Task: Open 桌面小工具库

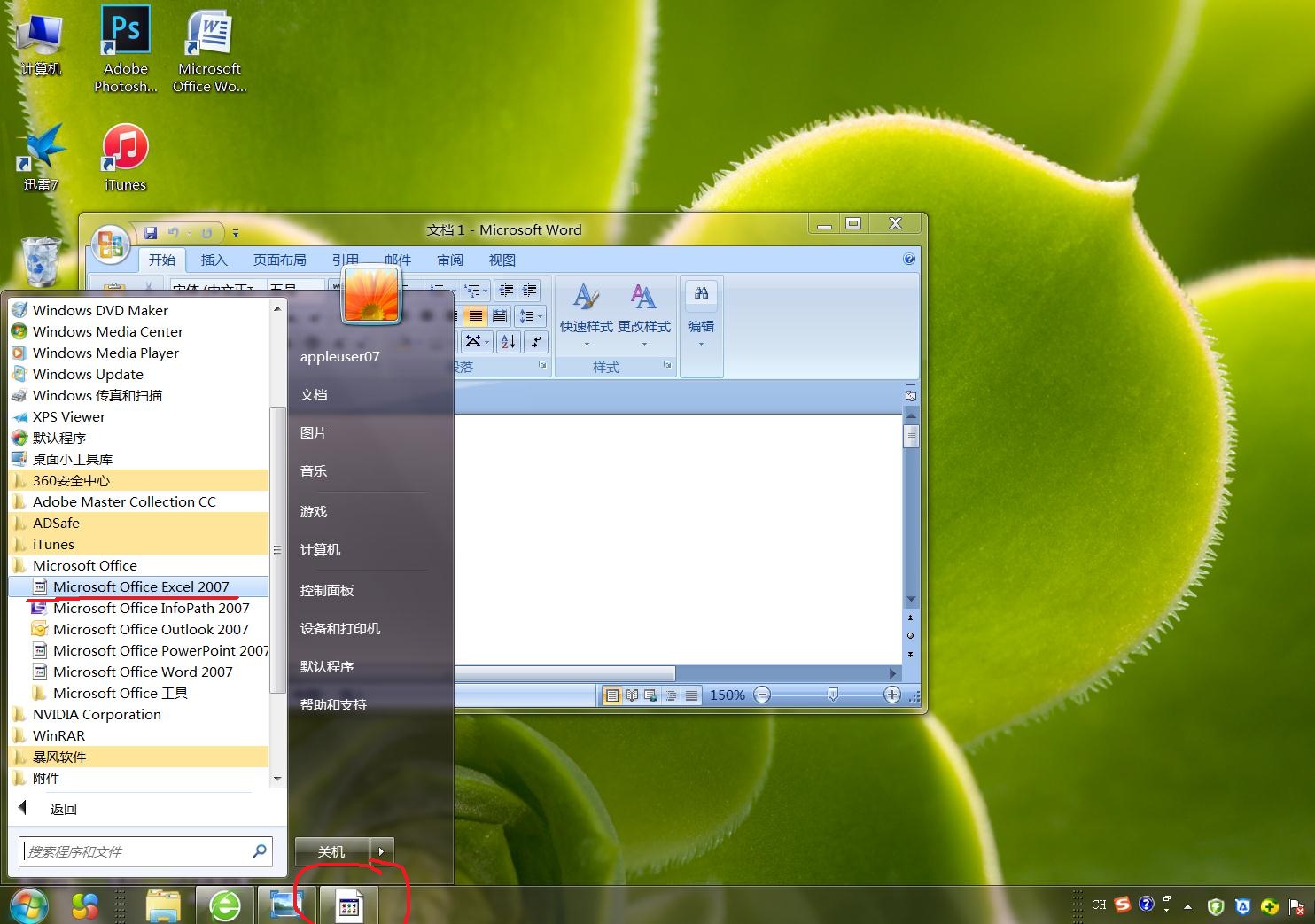Action: point(139,459)
